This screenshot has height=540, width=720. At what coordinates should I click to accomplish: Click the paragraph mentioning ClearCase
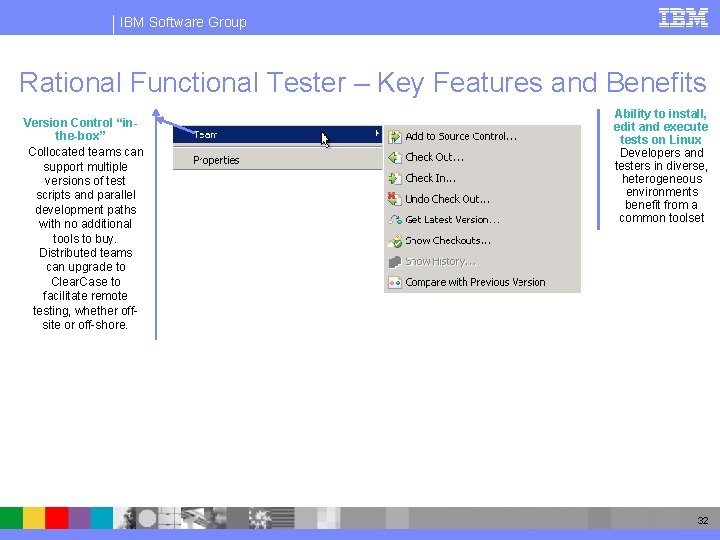point(85,238)
